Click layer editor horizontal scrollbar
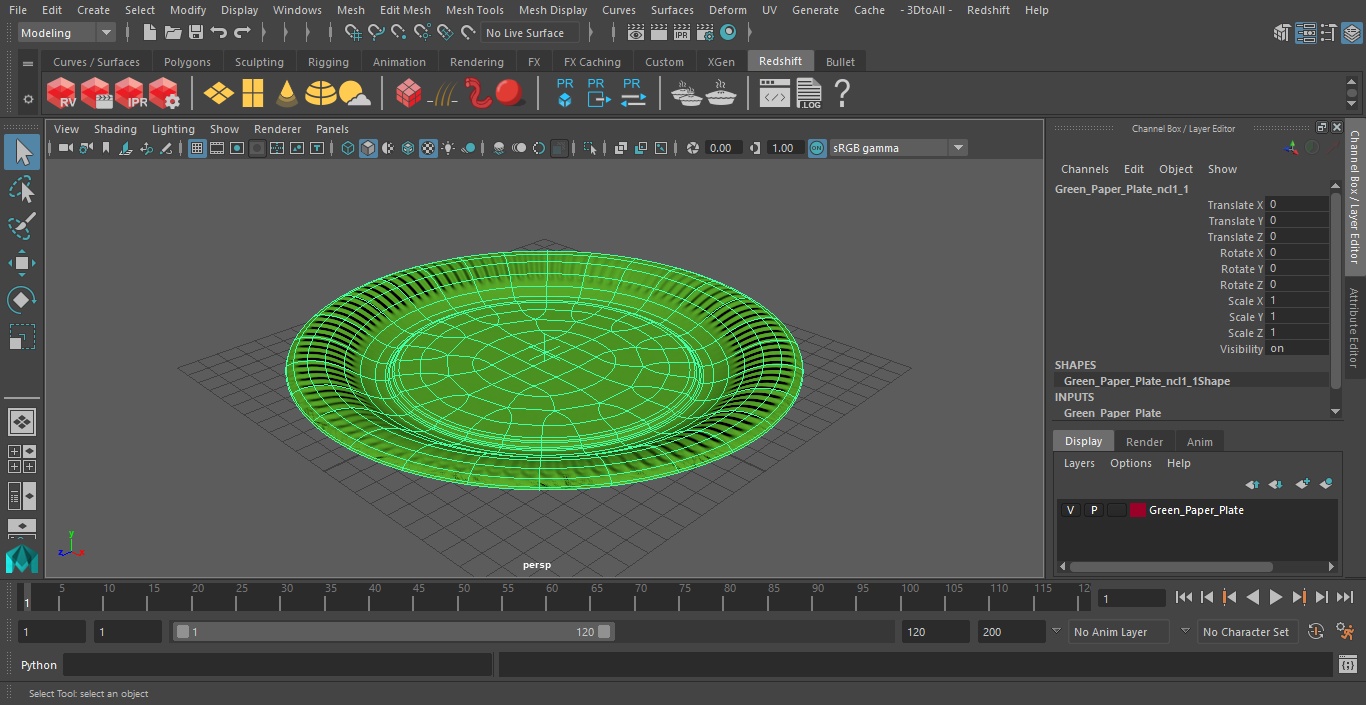Viewport: 1366px width, 705px height. click(x=1171, y=567)
